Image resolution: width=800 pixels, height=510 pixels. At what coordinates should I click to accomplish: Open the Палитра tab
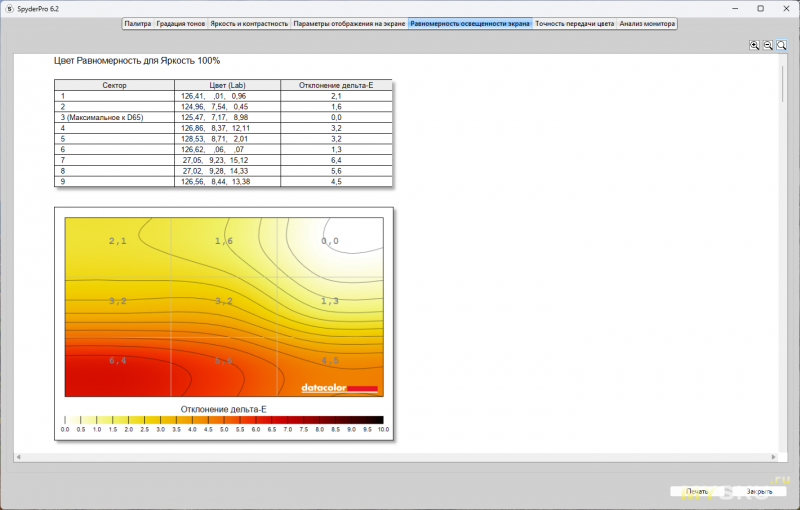(x=138, y=23)
